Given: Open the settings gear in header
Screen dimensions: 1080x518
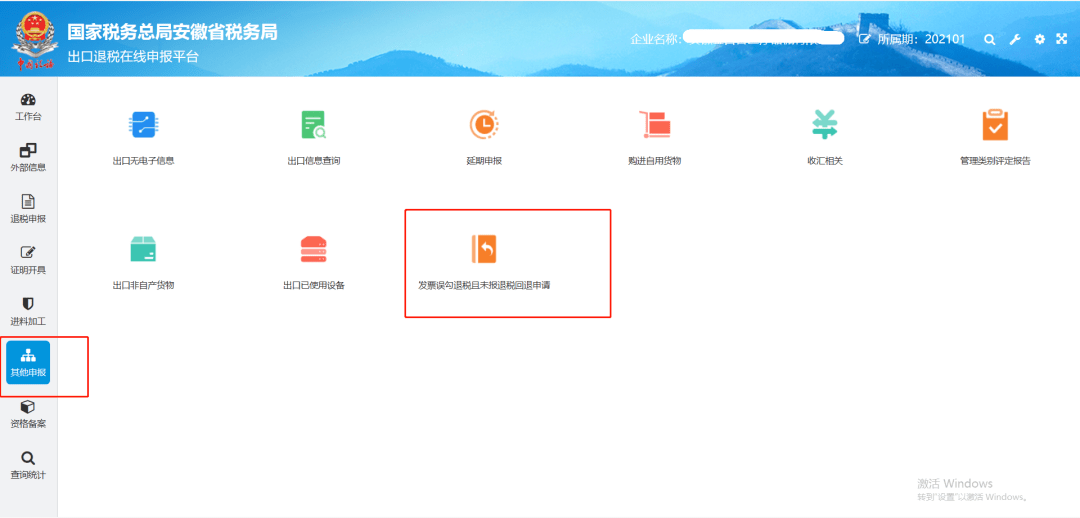Looking at the screenshot, I should tap(1039, 39).
